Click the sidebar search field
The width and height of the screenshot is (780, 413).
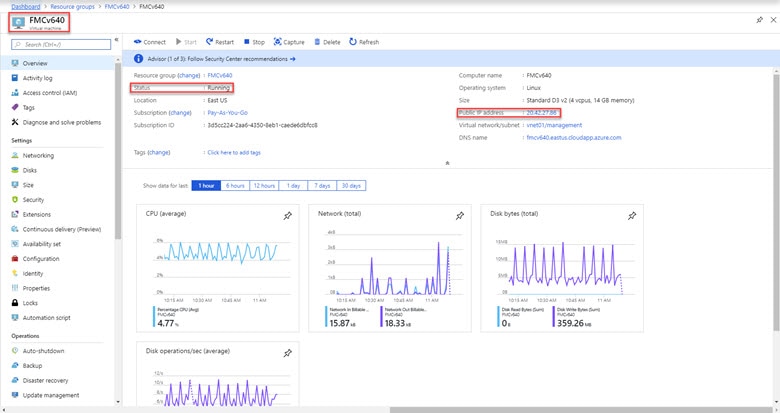point(60,45)
